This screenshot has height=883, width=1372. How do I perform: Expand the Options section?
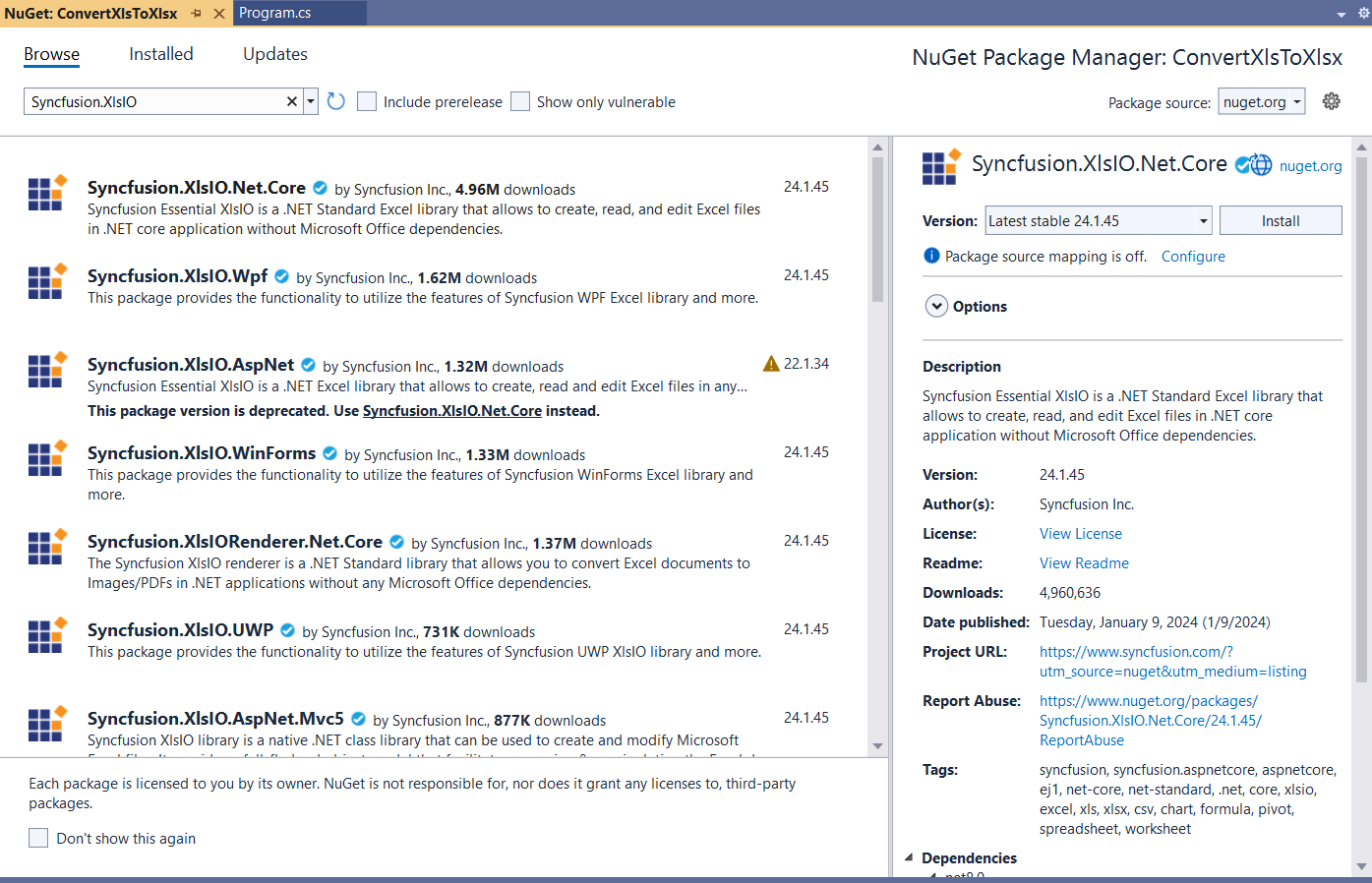coord(936,306)
